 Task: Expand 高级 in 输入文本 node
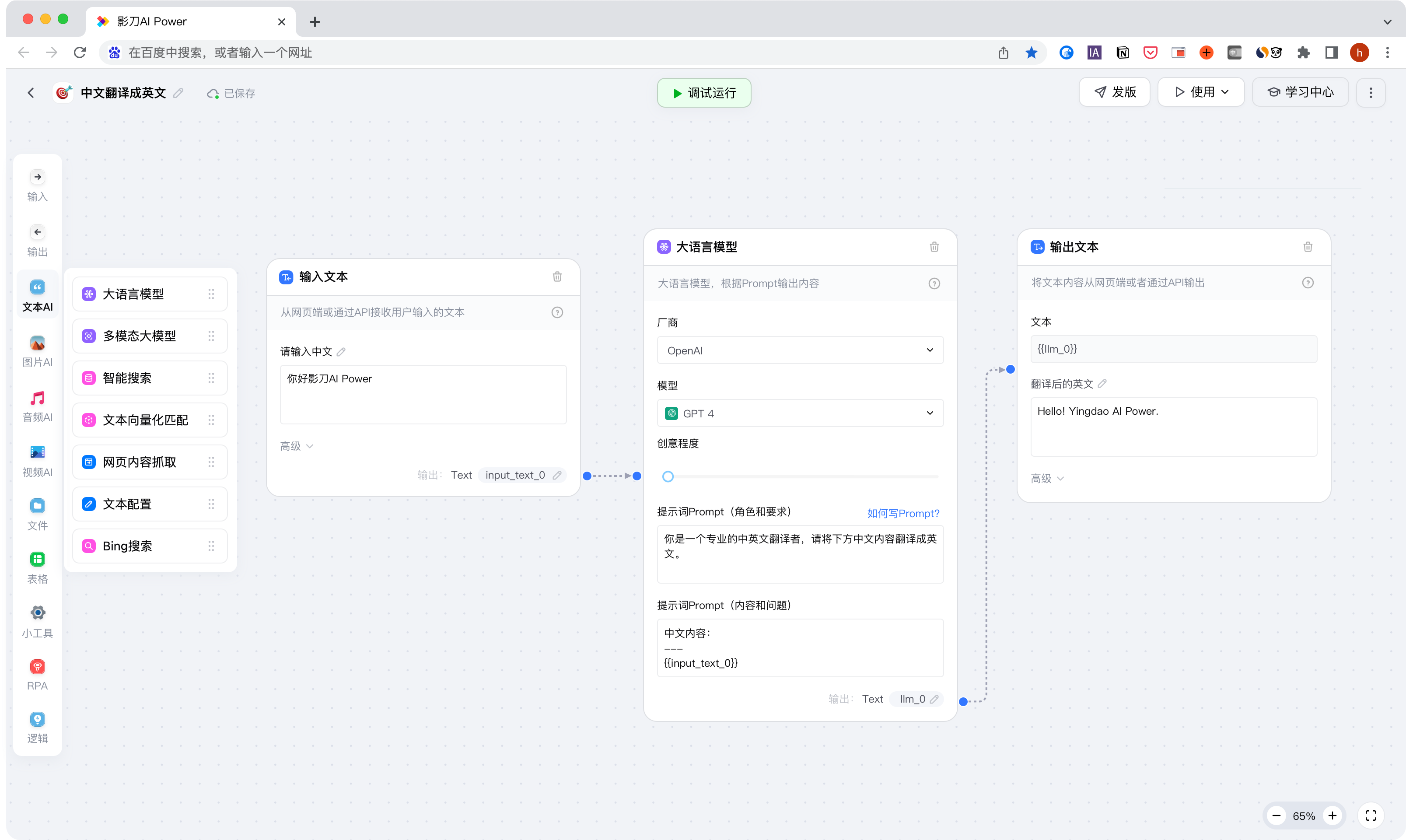pos(296,446)
